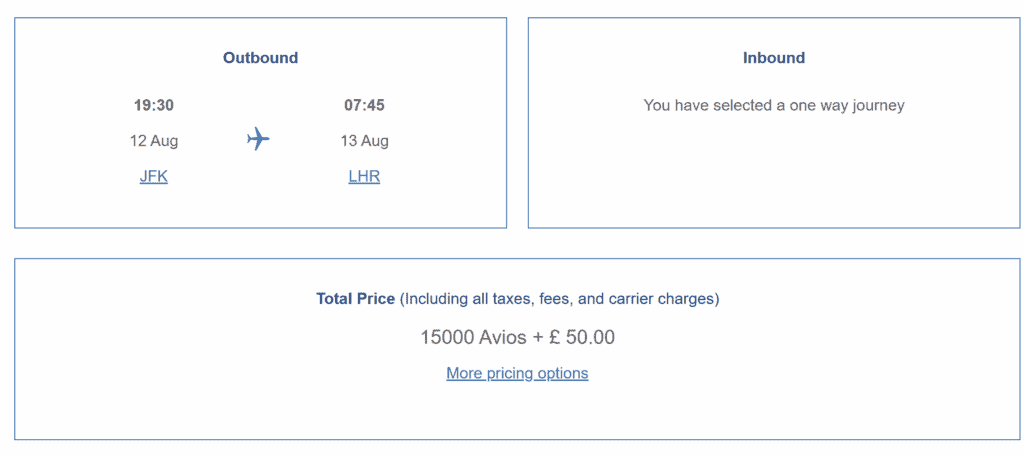Click the airplane icon between flight times
Image resolution: width=1024 pixels, height=455 pixels.
259,139
